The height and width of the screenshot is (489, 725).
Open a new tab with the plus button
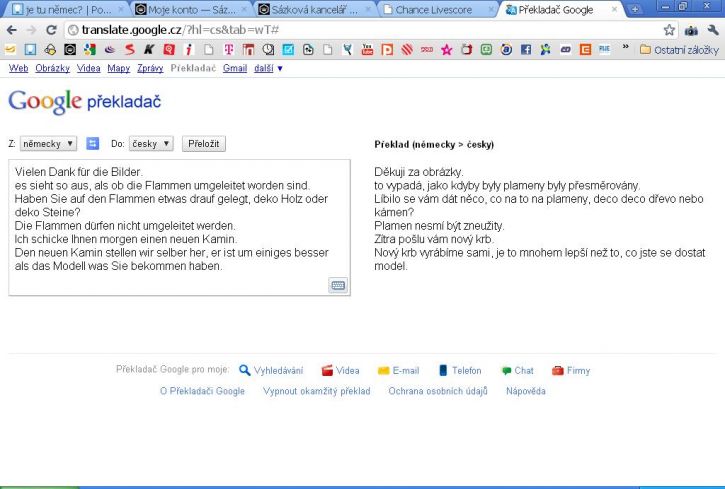pos(635,9)
